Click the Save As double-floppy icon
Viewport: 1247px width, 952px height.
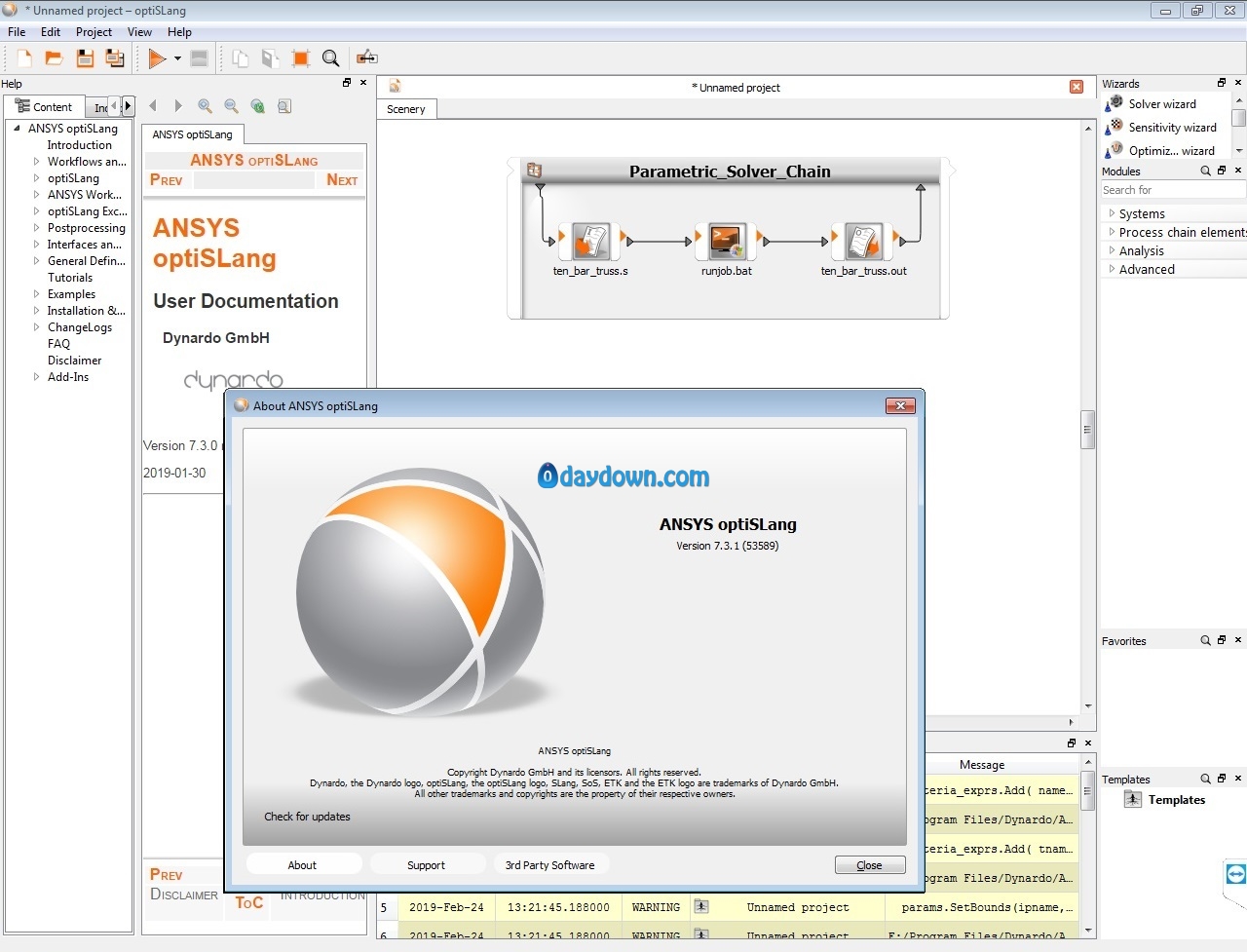pos(115,58)
